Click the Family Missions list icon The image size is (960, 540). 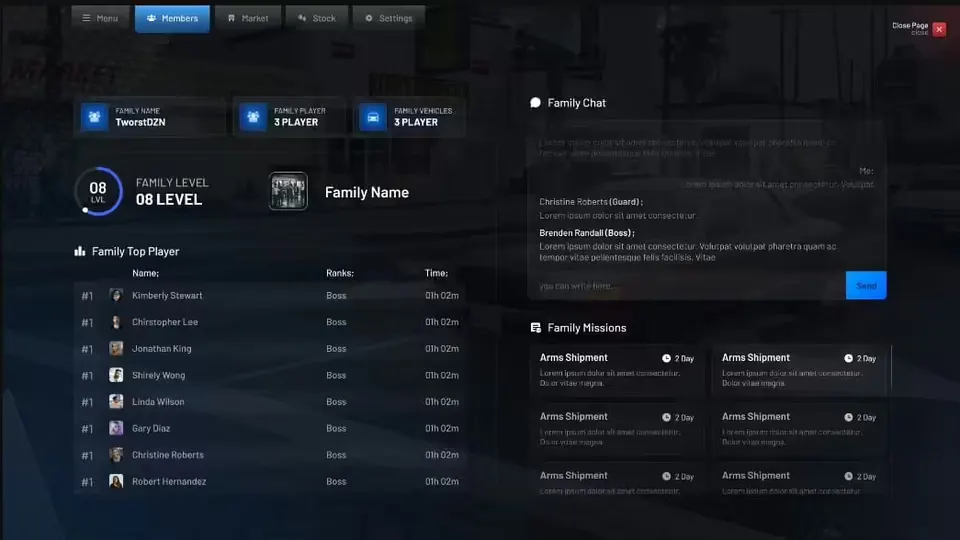[536, 328]
